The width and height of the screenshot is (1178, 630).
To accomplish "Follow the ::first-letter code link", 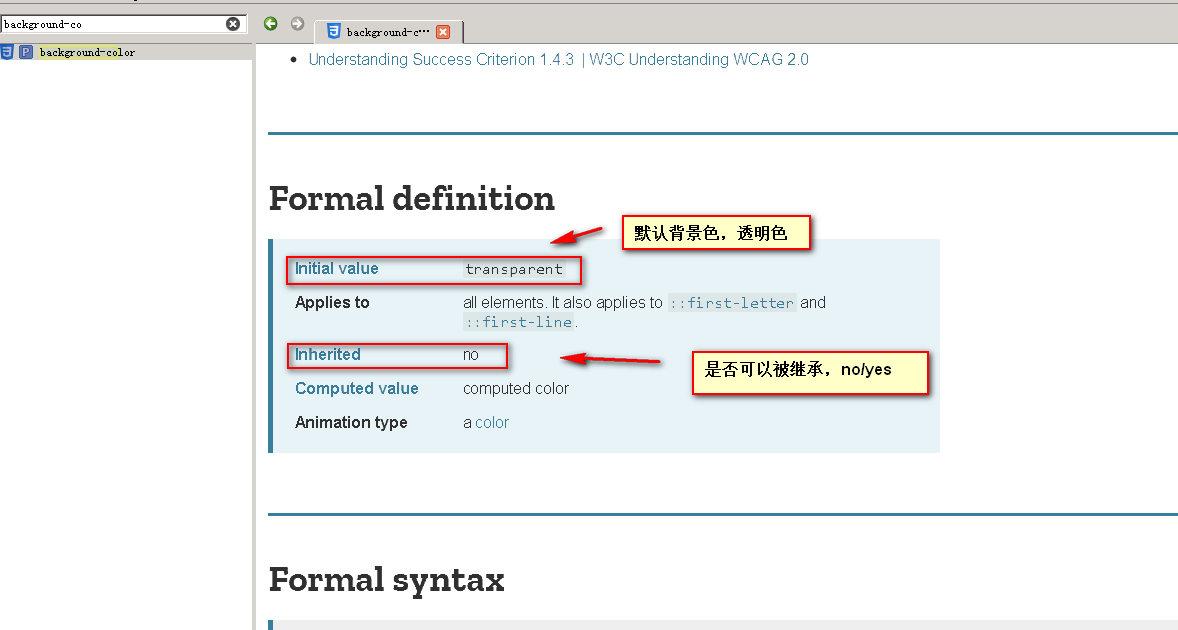I will pos(732,303).
